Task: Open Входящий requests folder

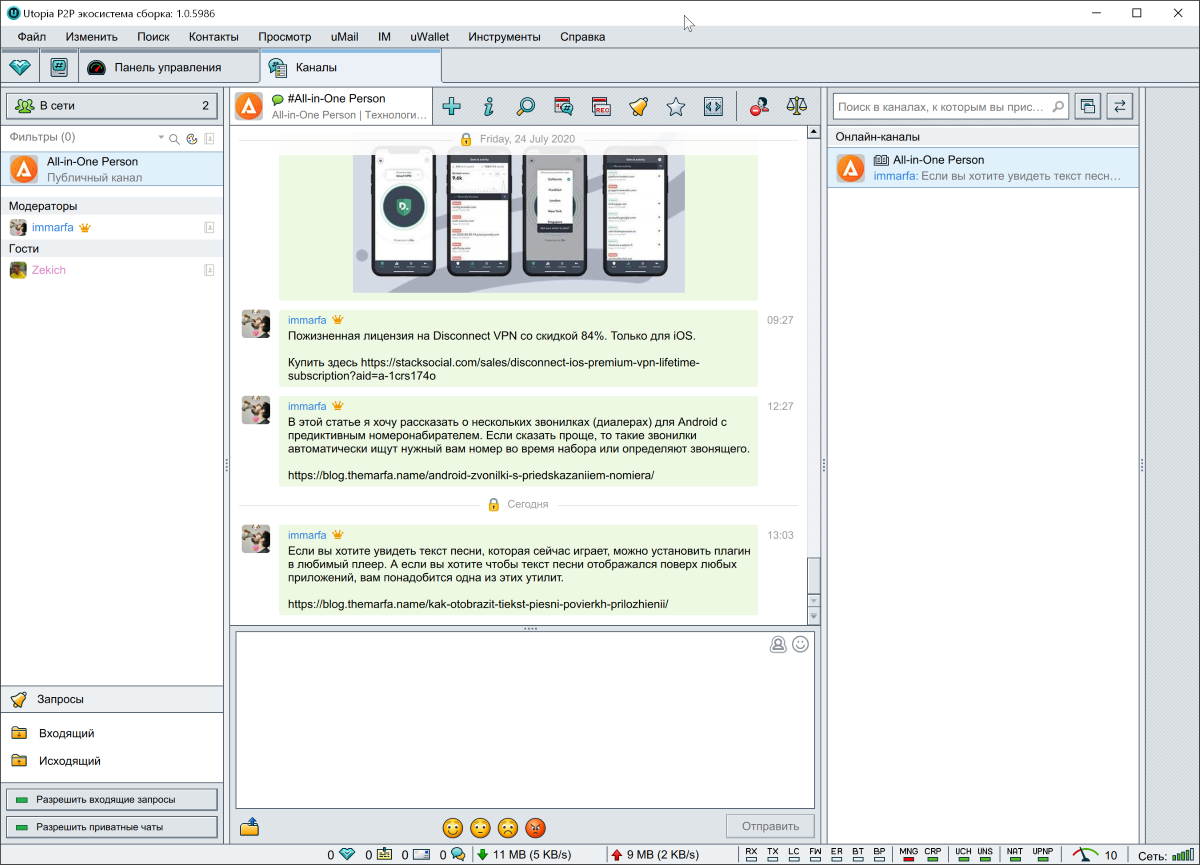Action: point(67,733)
